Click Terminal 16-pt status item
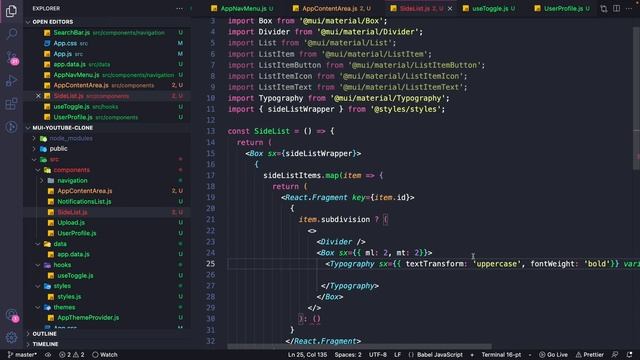Viewport: 640px width, 360px height. tap(501, 355)
